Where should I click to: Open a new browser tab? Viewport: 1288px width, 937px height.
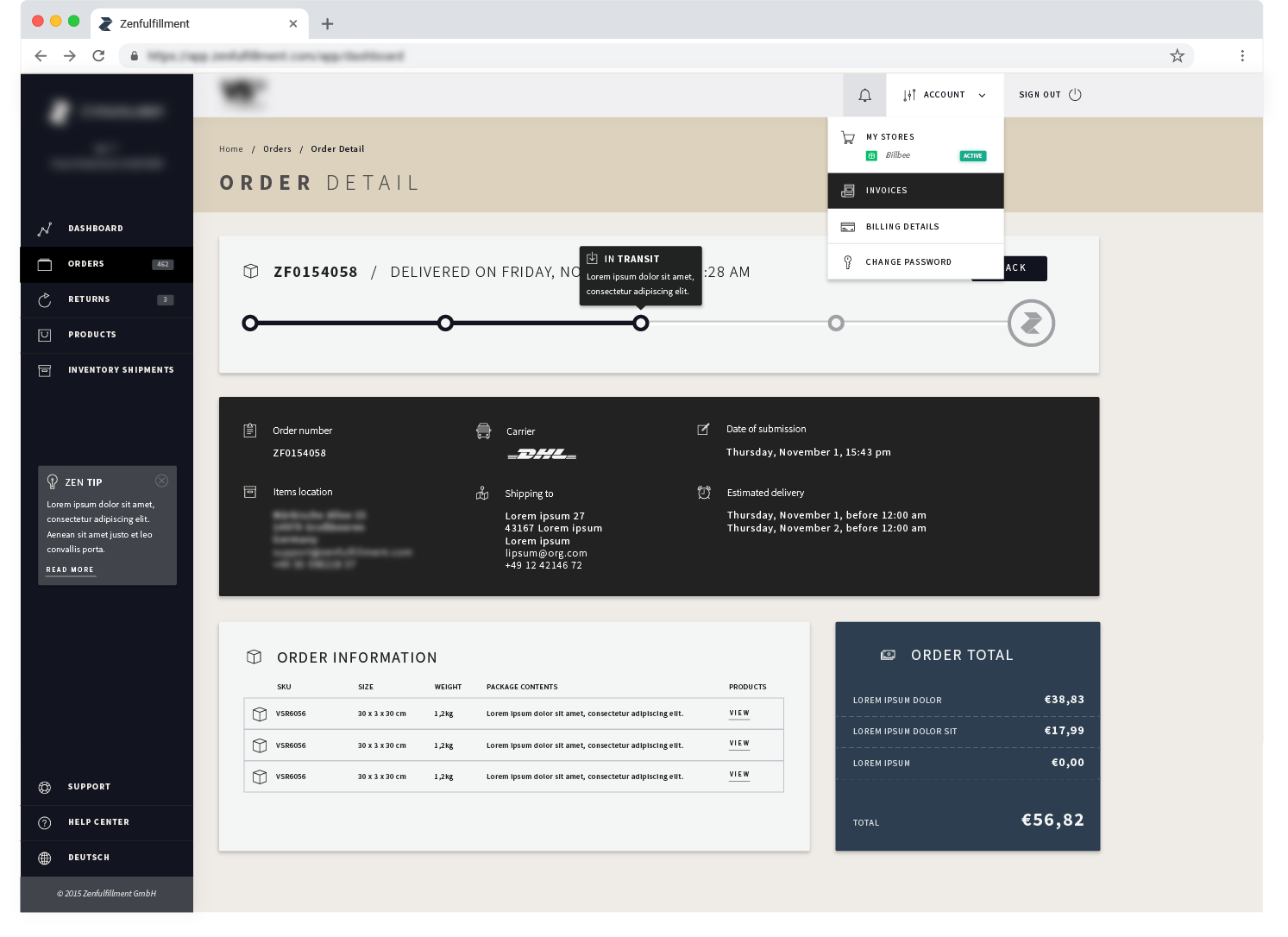[327, 24]
